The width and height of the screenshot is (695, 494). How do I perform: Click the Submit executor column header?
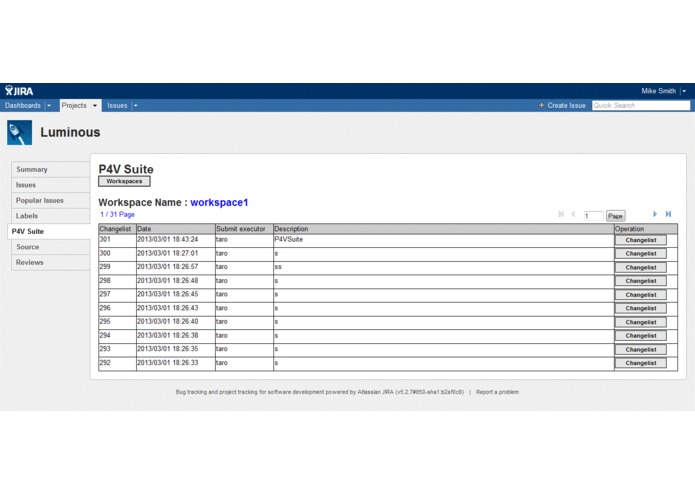tap(244, 229)
